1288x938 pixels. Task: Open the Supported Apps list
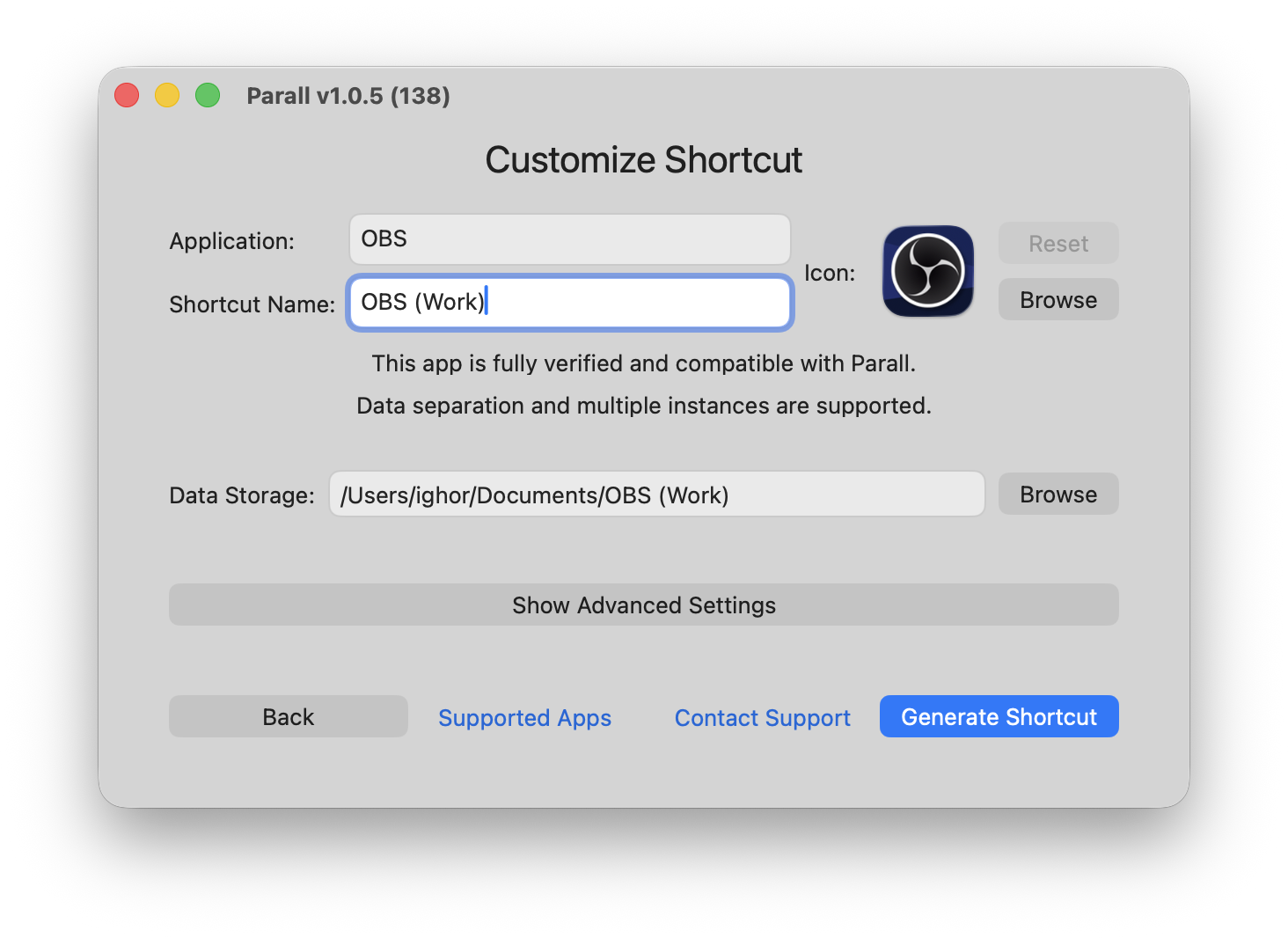tap(524, 717)
